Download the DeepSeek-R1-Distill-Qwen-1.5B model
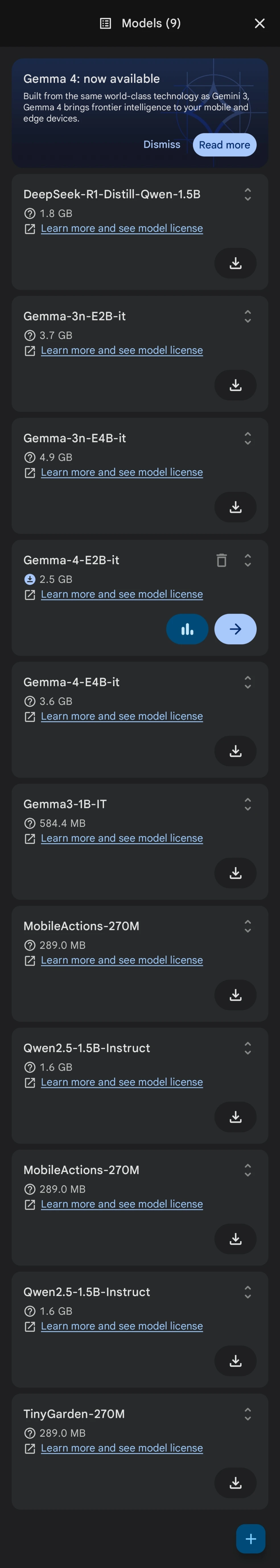Screen dimensions: 280x1568 click(x=235, y=263)
